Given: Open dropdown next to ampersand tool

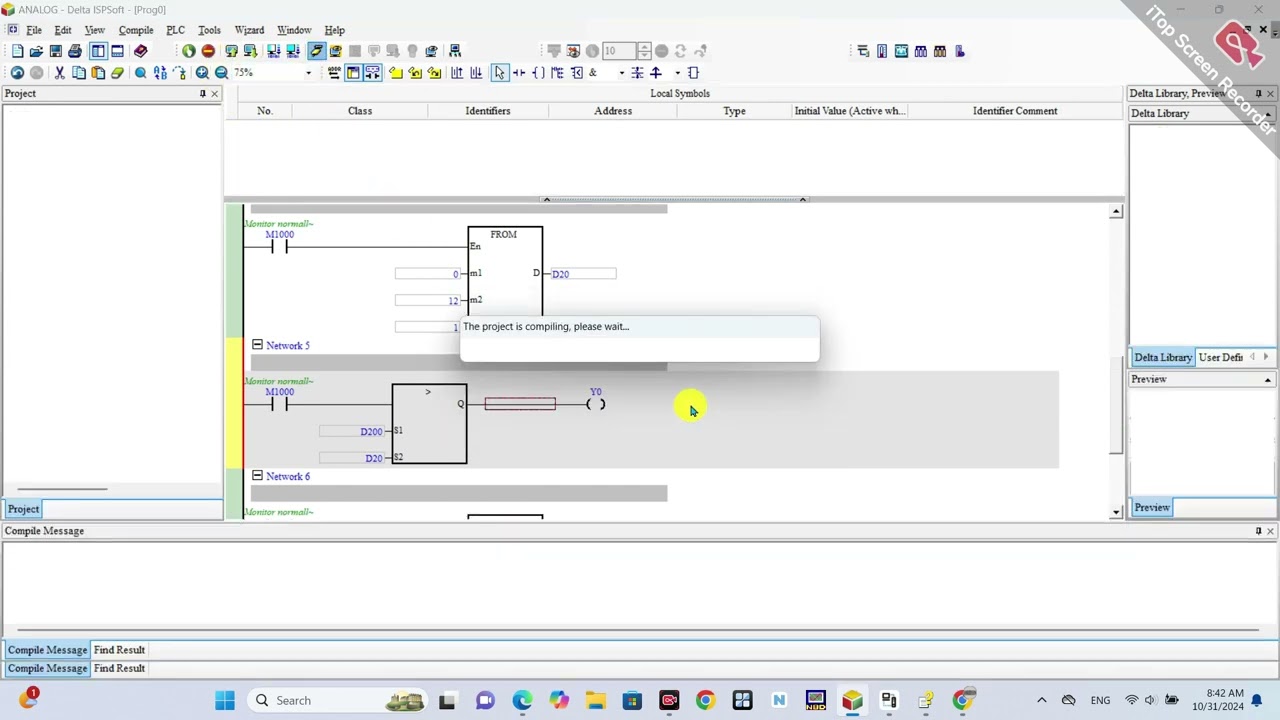Looking at the screenshot, I should click(x=621, y=73).
